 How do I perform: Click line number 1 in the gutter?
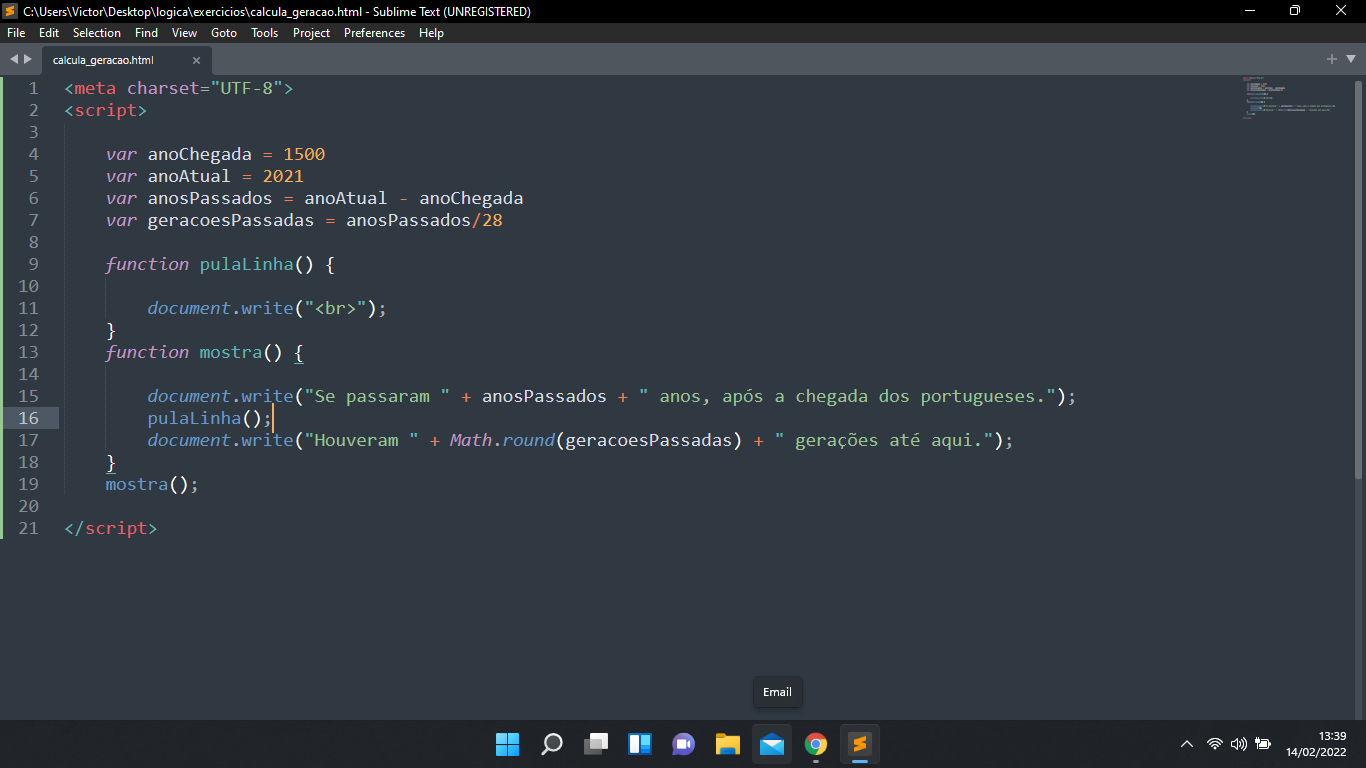pyautogui.click(x=34, y=88)
